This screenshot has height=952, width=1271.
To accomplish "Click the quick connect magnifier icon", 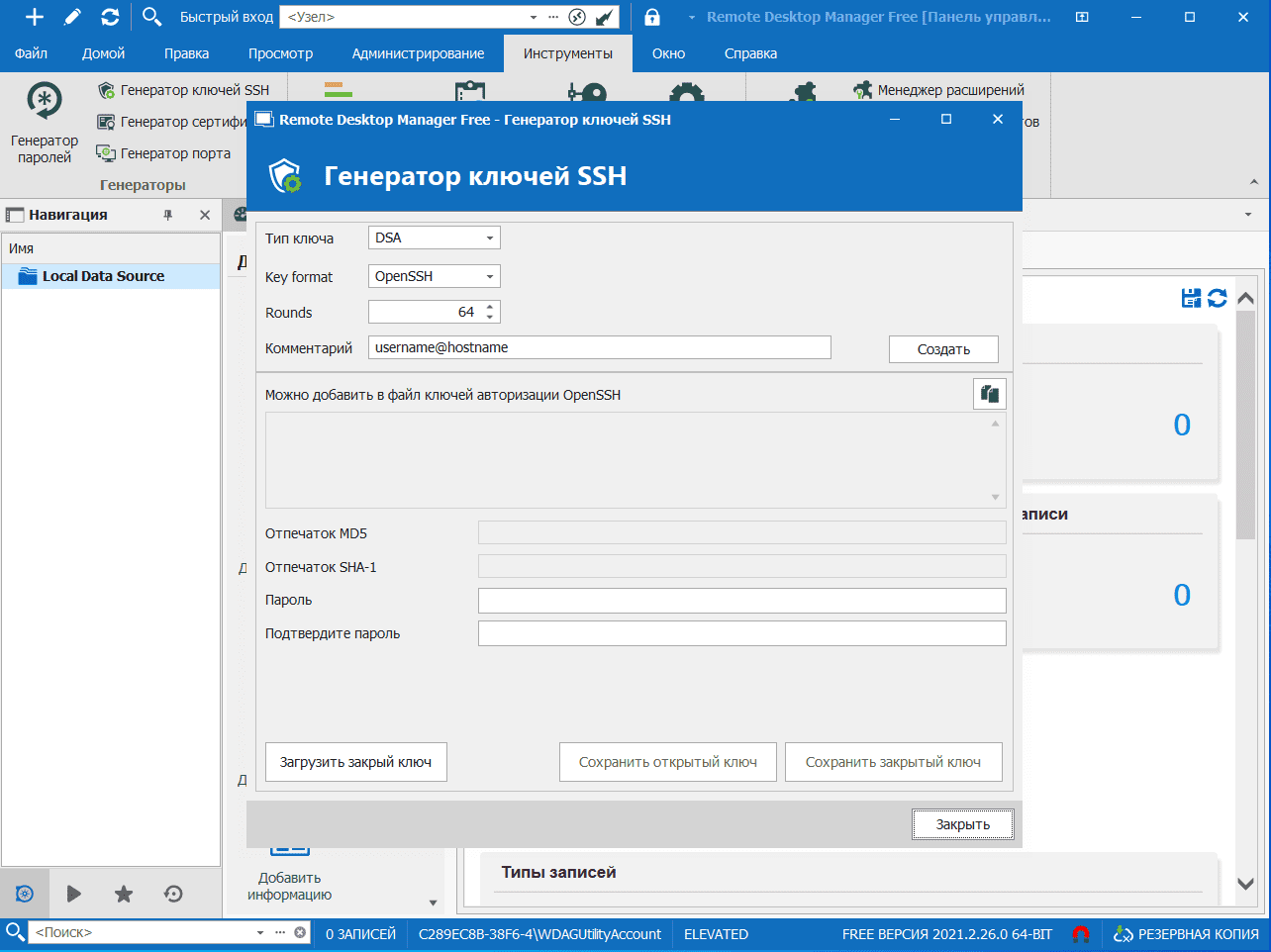I will [x=151, y=17].
